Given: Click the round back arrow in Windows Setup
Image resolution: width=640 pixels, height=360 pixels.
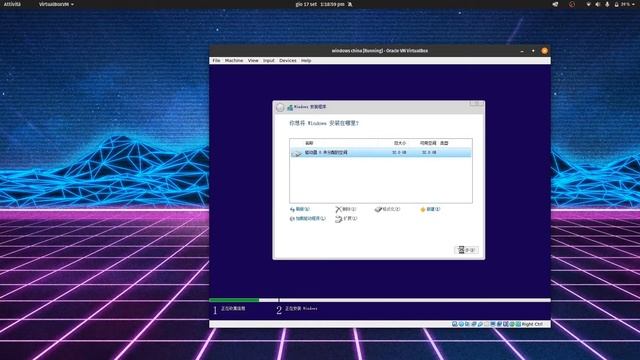Looking at the screenshot, I should tap(280, 107).
